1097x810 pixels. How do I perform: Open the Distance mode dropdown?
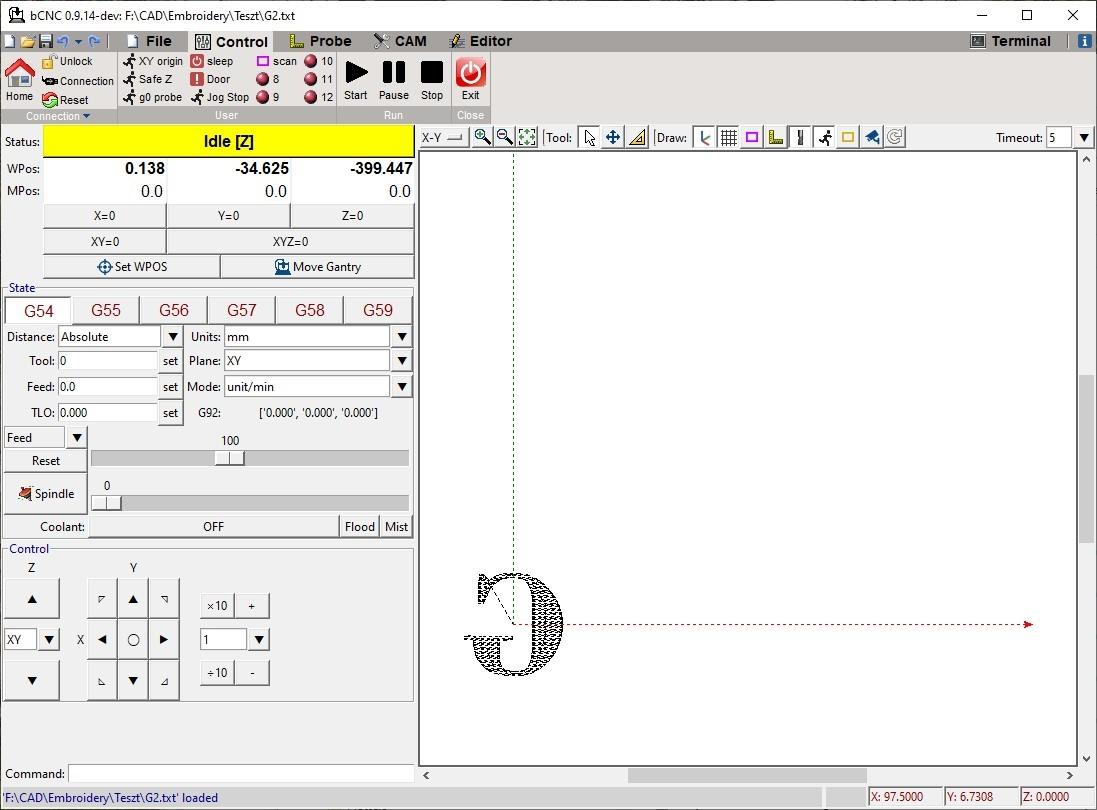[173, 336]
